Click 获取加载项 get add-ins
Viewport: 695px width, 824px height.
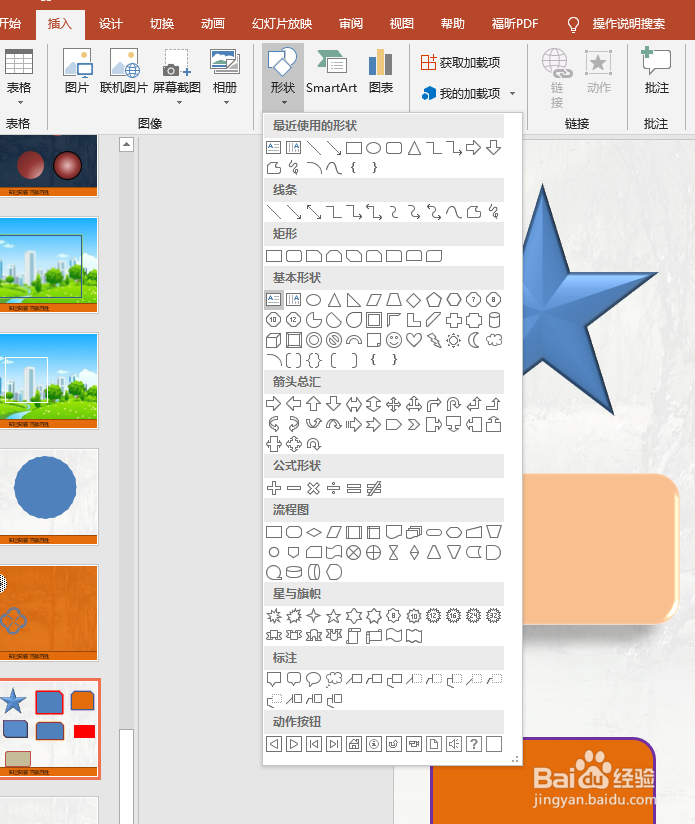pos(461,63)
